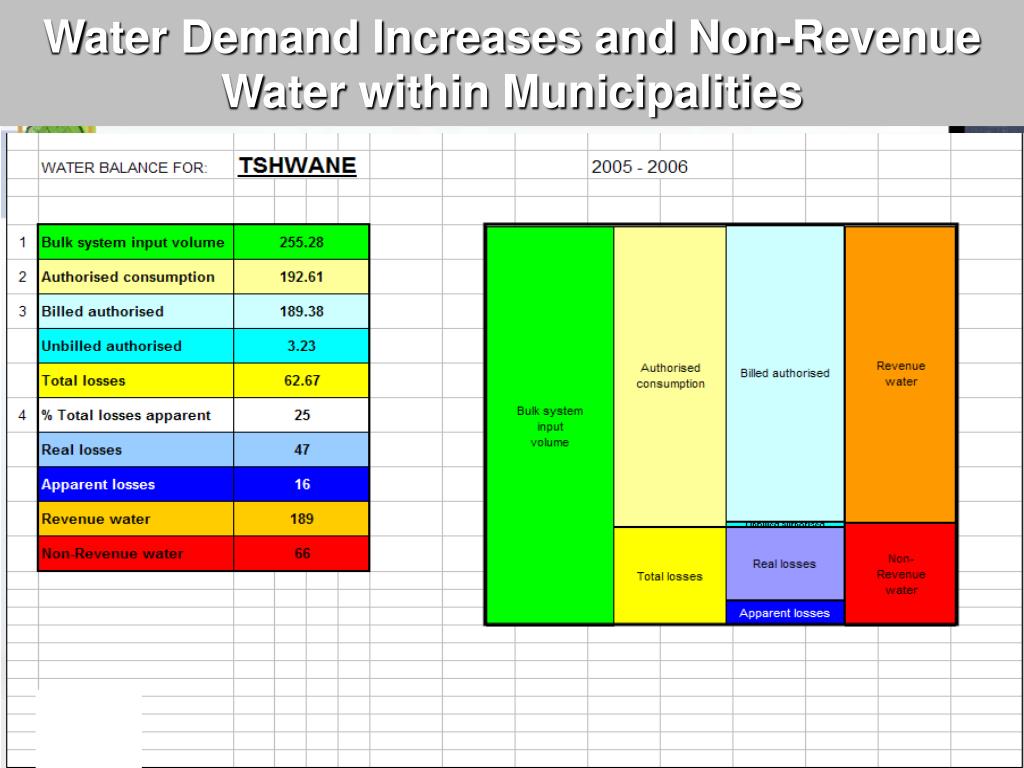
Task: Click the value 25
Action: [302, 415]
